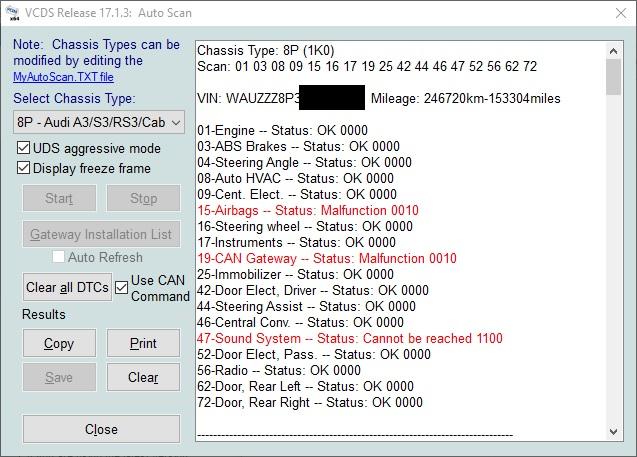The width and height of the screenshot is (637, 457).
Task: Select the '56-Radio' status line
Action: pos(279,370)
